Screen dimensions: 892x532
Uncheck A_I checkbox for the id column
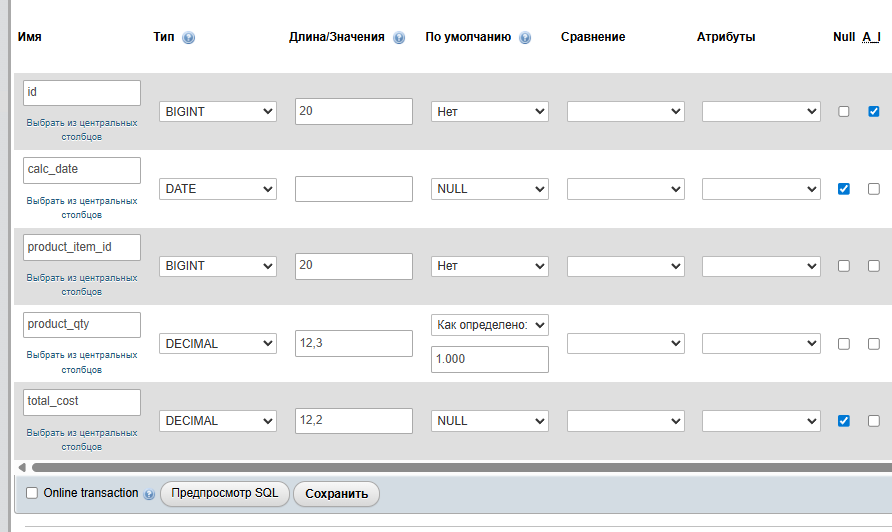coord(873,111)
